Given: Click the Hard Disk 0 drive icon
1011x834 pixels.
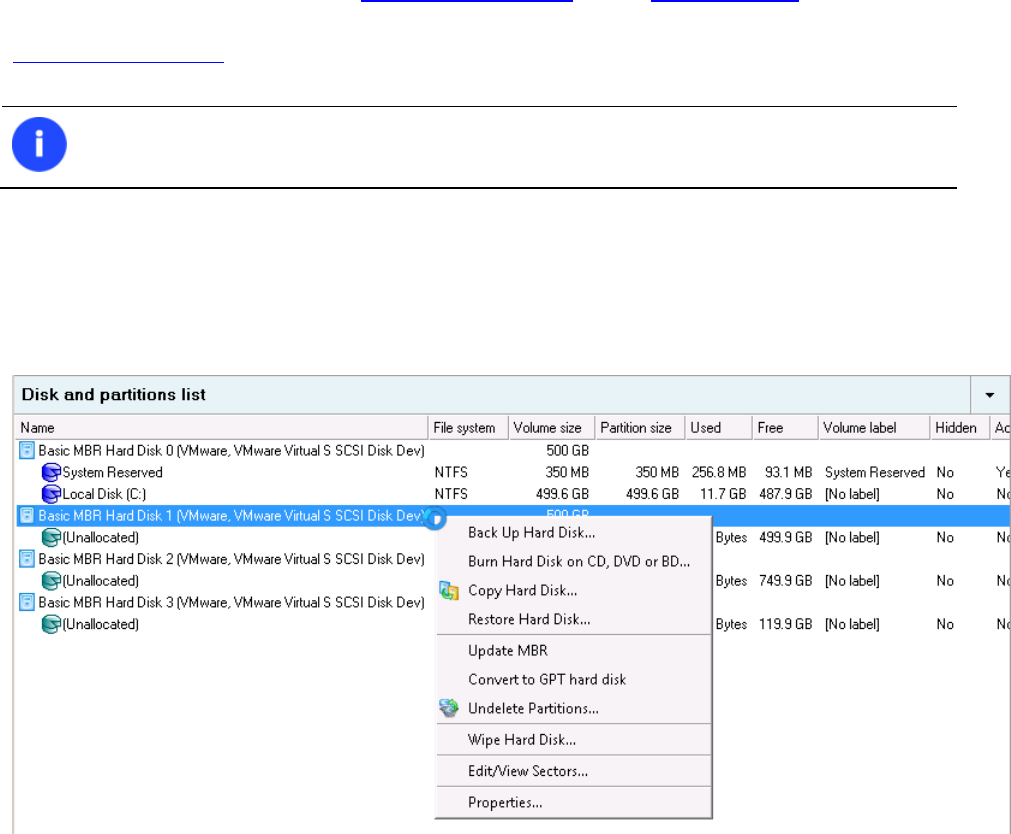Looking at the screenshot, I should 26,450.
